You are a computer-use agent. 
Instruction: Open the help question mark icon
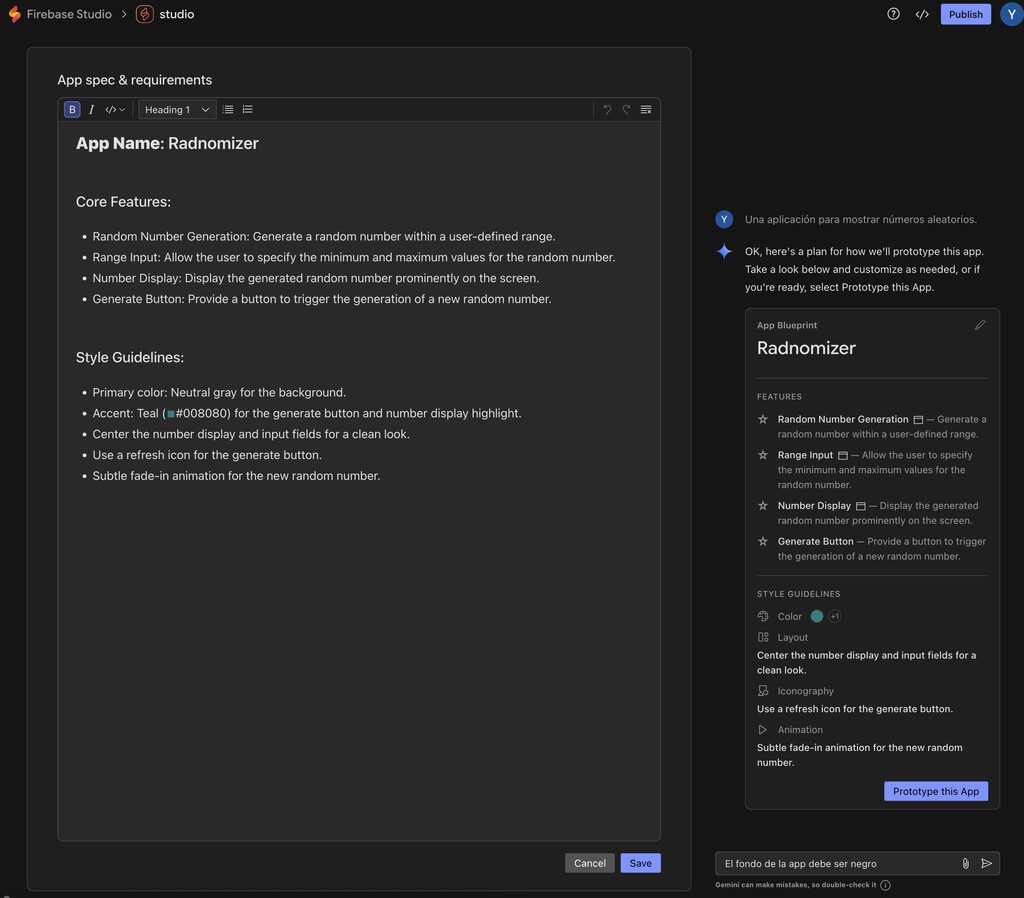893,13
